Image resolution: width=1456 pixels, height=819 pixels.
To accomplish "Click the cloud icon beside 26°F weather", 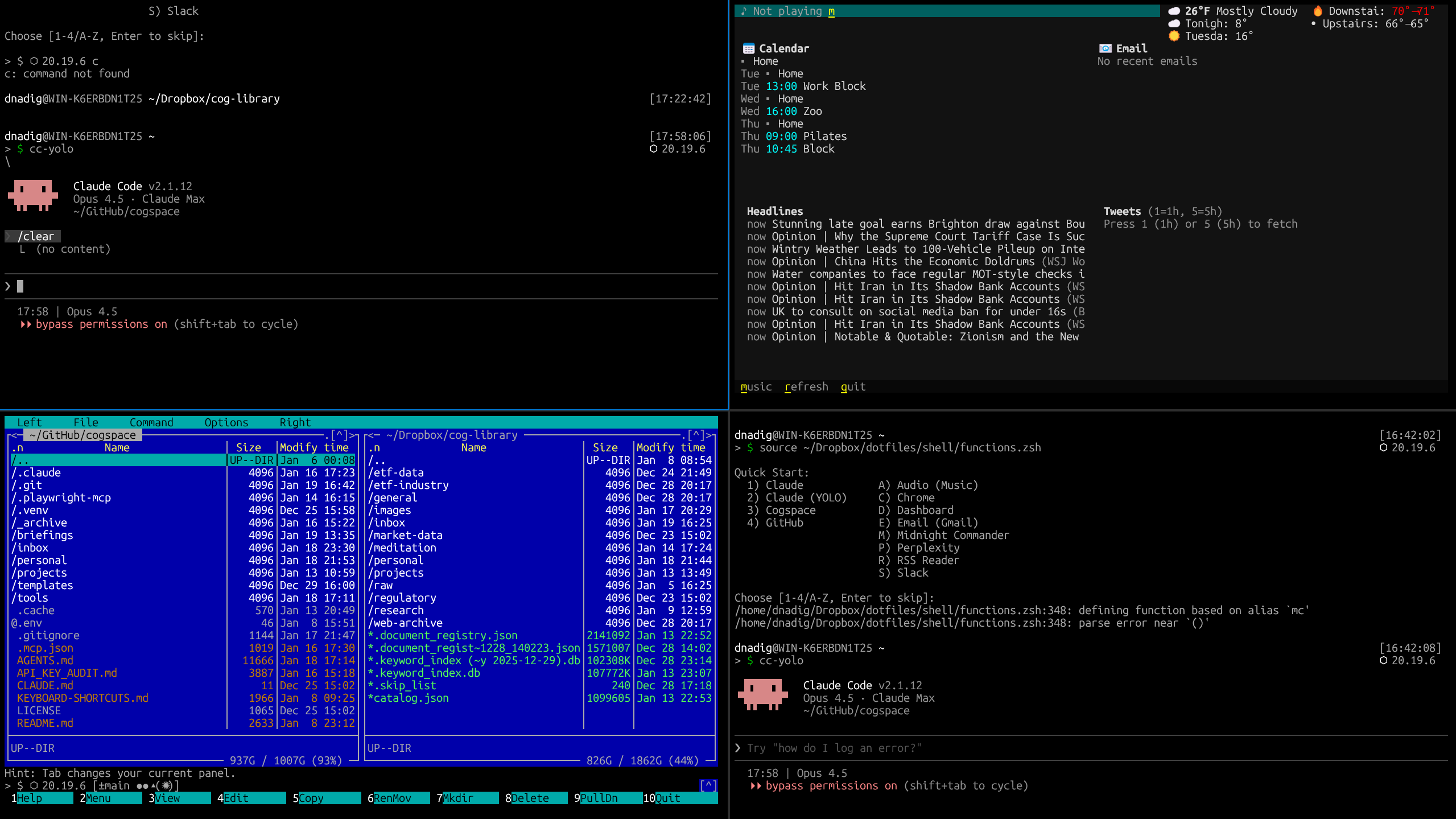I will coord(1174,11).
